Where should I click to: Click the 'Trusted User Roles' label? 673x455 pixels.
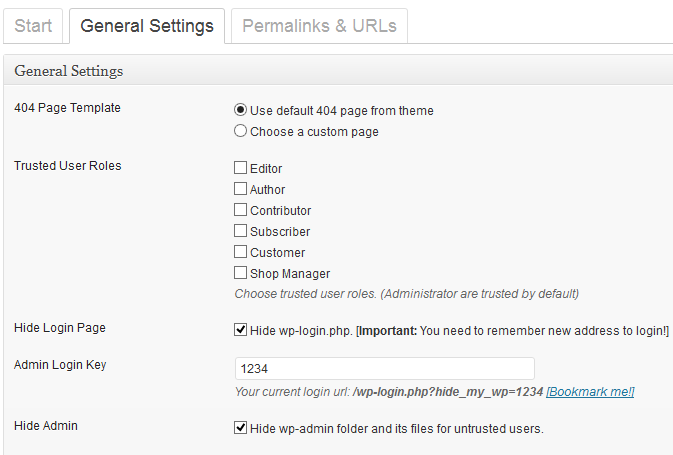tap(68, 165)
